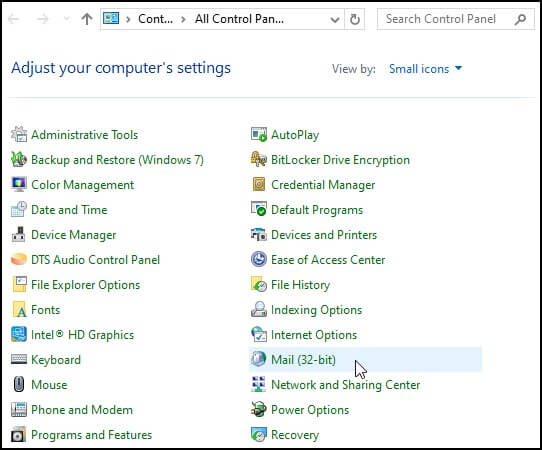Click the Mouse icon

(x=19, y=384)
